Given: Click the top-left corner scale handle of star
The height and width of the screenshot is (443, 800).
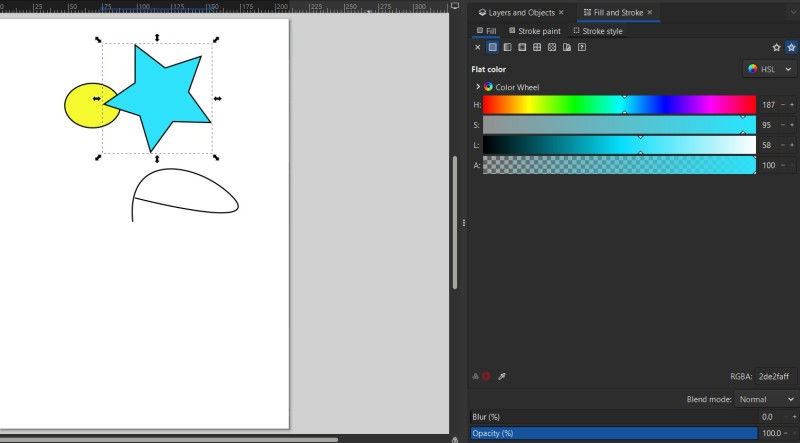Looking at the screenshot, I should click(x=98, y=39).
